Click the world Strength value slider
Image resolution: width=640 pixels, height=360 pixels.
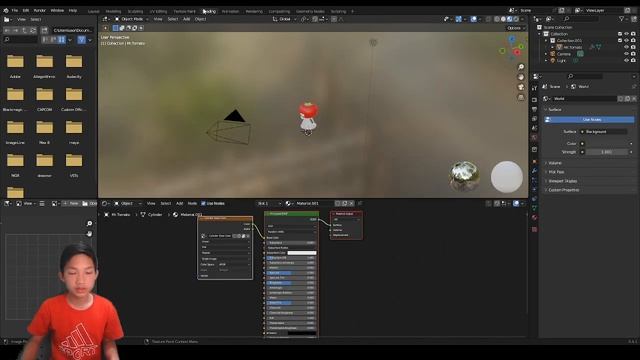point(606,152)
